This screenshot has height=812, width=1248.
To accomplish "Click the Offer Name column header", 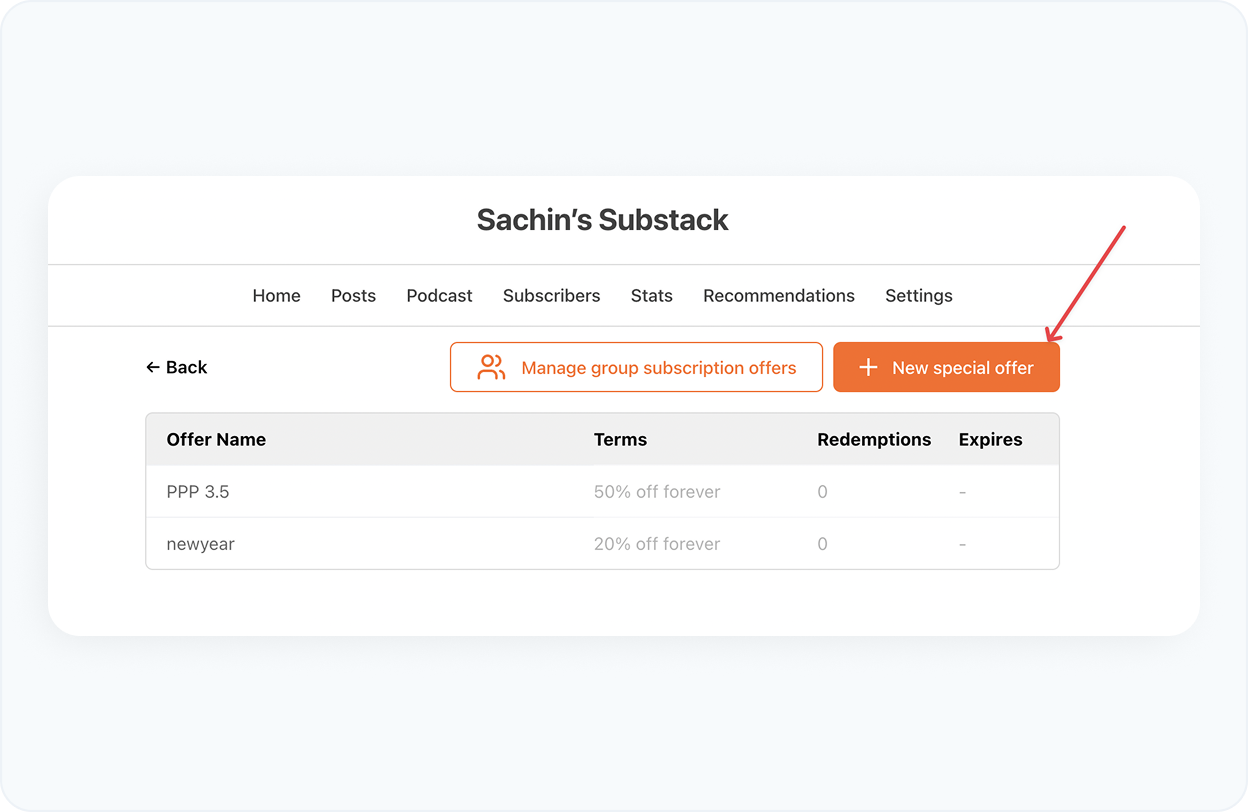I will tap(216, 439).
